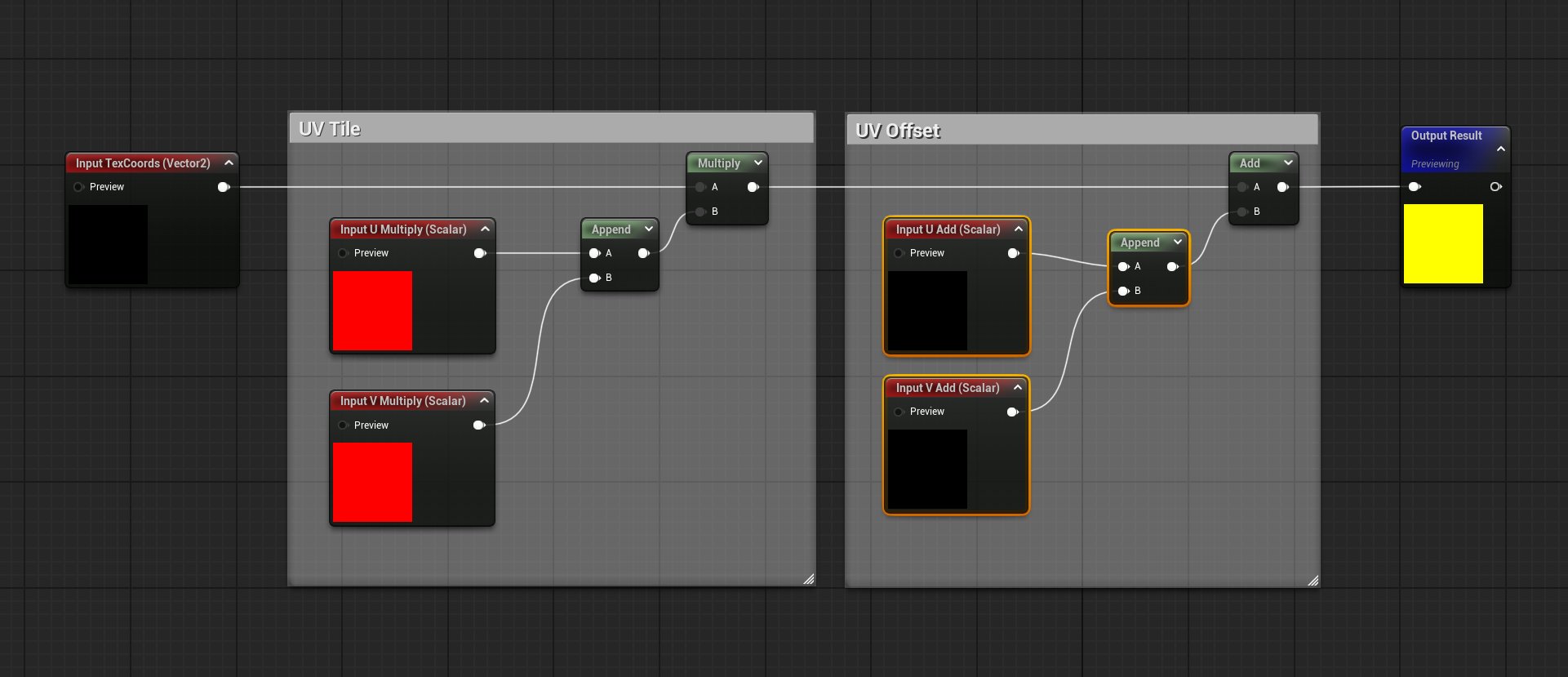Click black preview thumbnail of Input TexCoords
1568x677 pixels.
108,244
